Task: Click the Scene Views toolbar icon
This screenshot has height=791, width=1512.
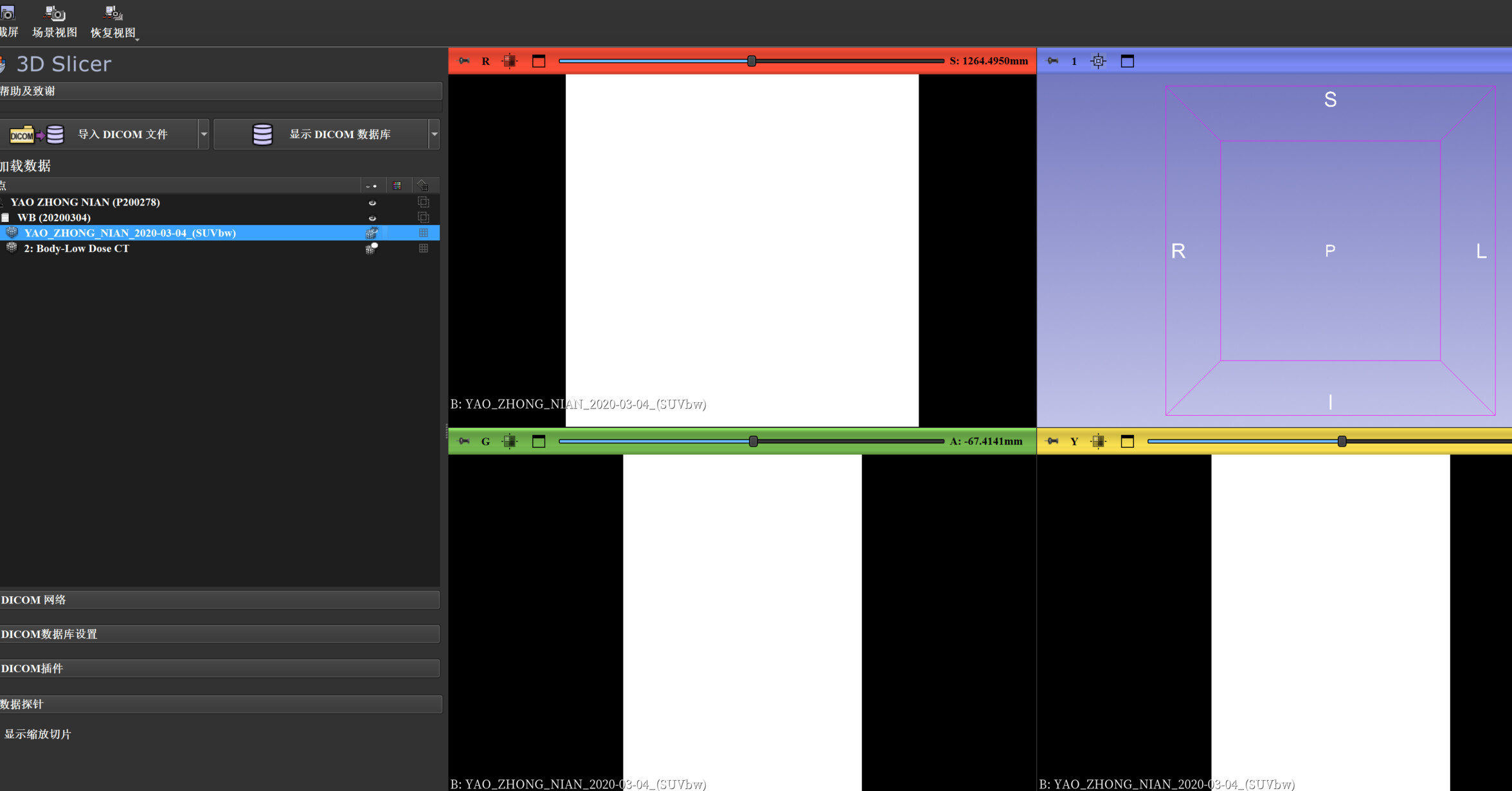Action: coord(55,14)
